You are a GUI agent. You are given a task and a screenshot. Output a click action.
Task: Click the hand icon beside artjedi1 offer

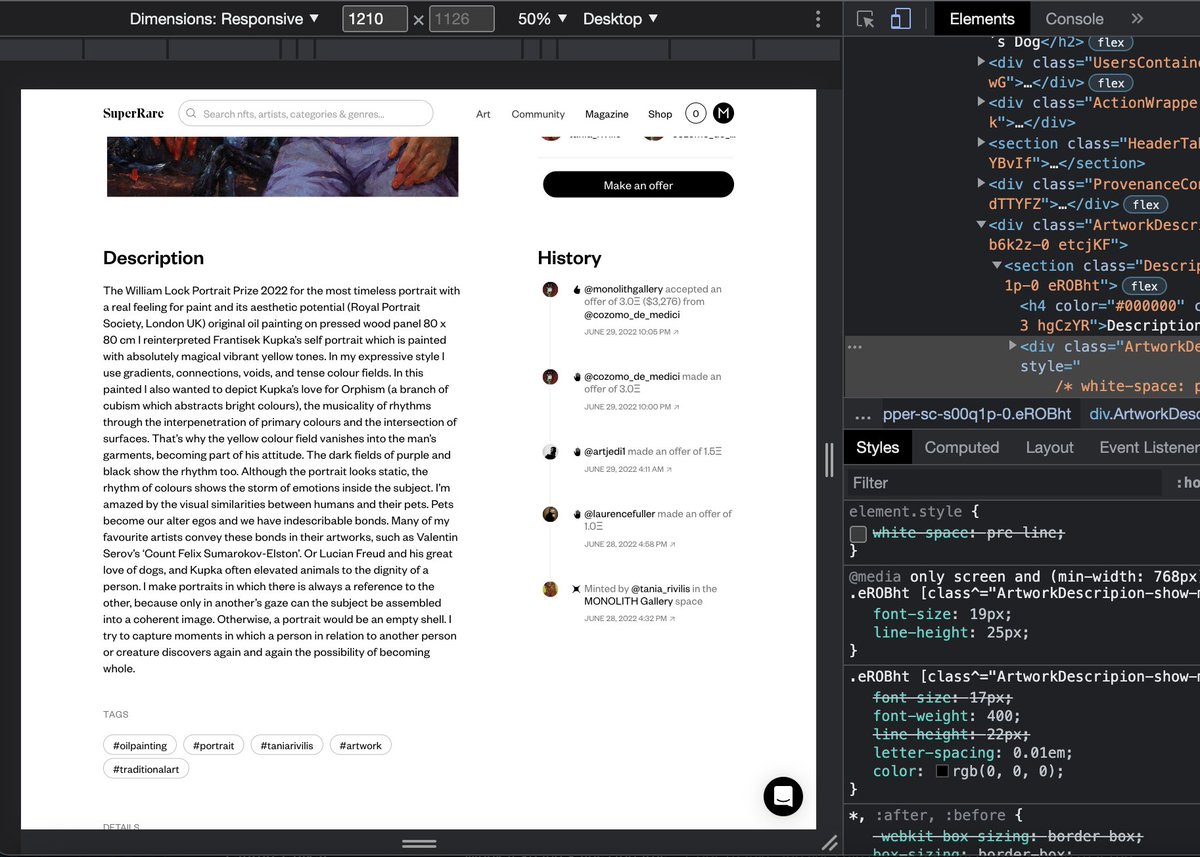point(577,452)
